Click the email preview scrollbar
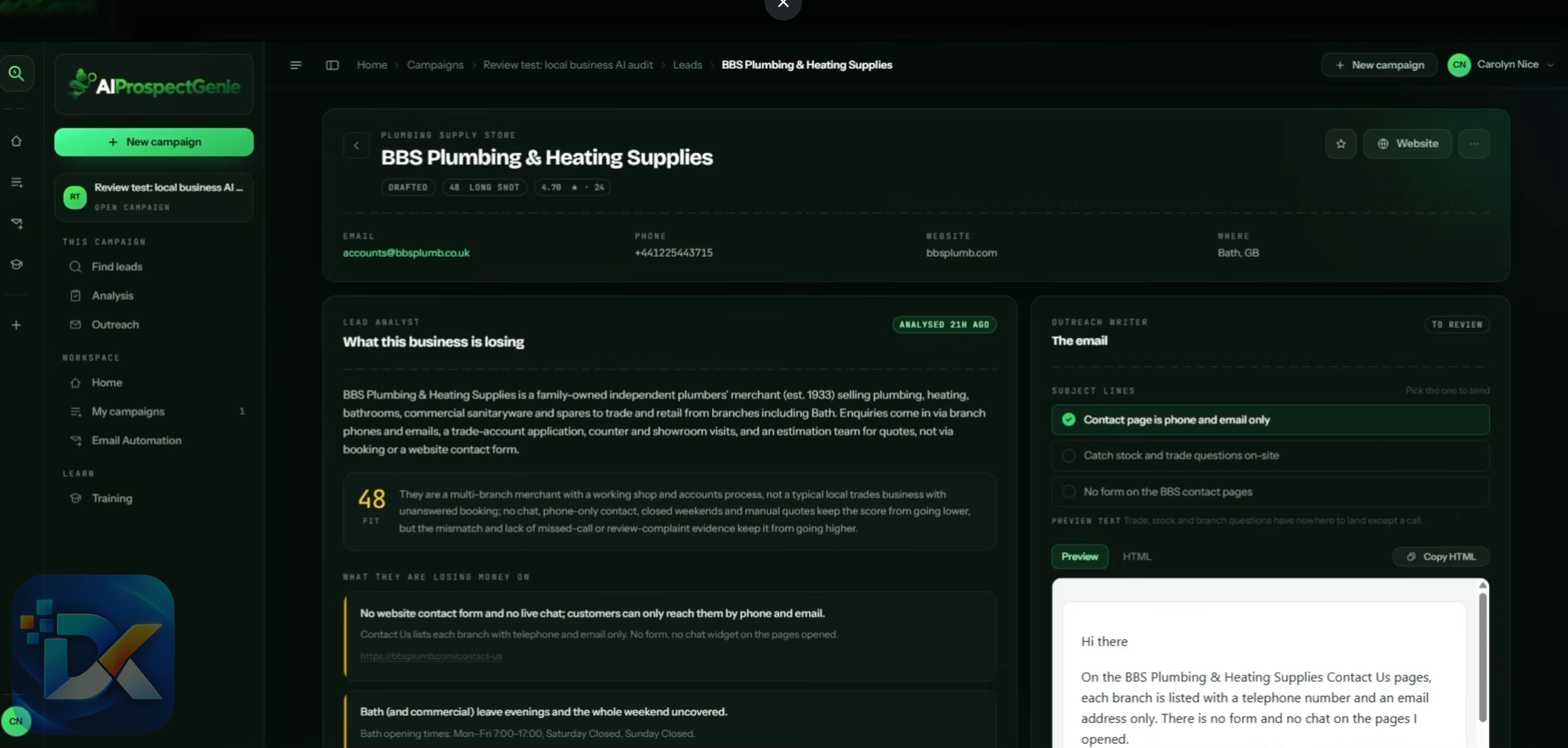Screen dimensions: 1568x748 pos(1482,657)
